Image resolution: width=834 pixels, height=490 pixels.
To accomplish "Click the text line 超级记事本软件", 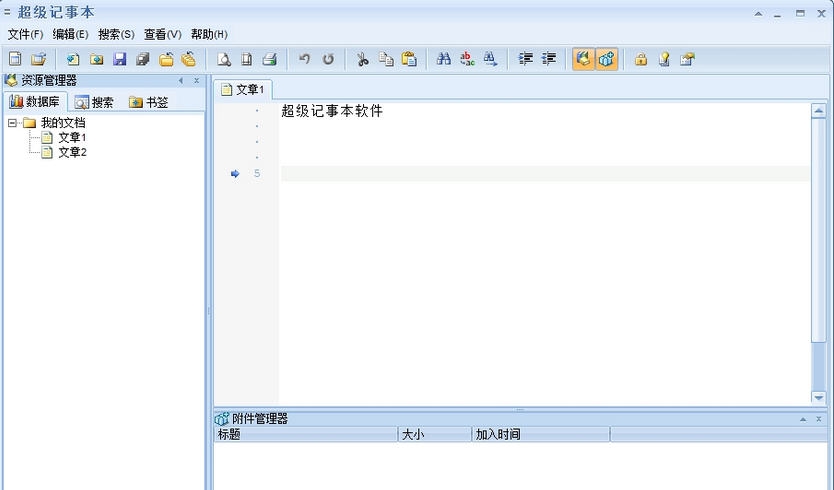I will (332, 111).
